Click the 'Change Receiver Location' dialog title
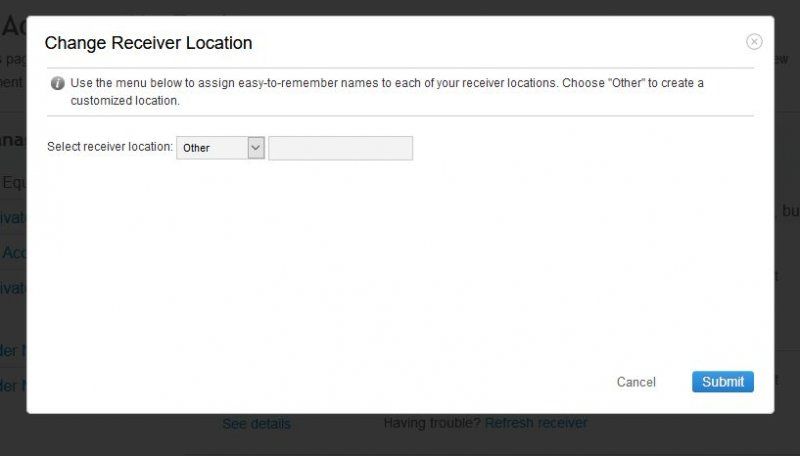 pos(148,43)
